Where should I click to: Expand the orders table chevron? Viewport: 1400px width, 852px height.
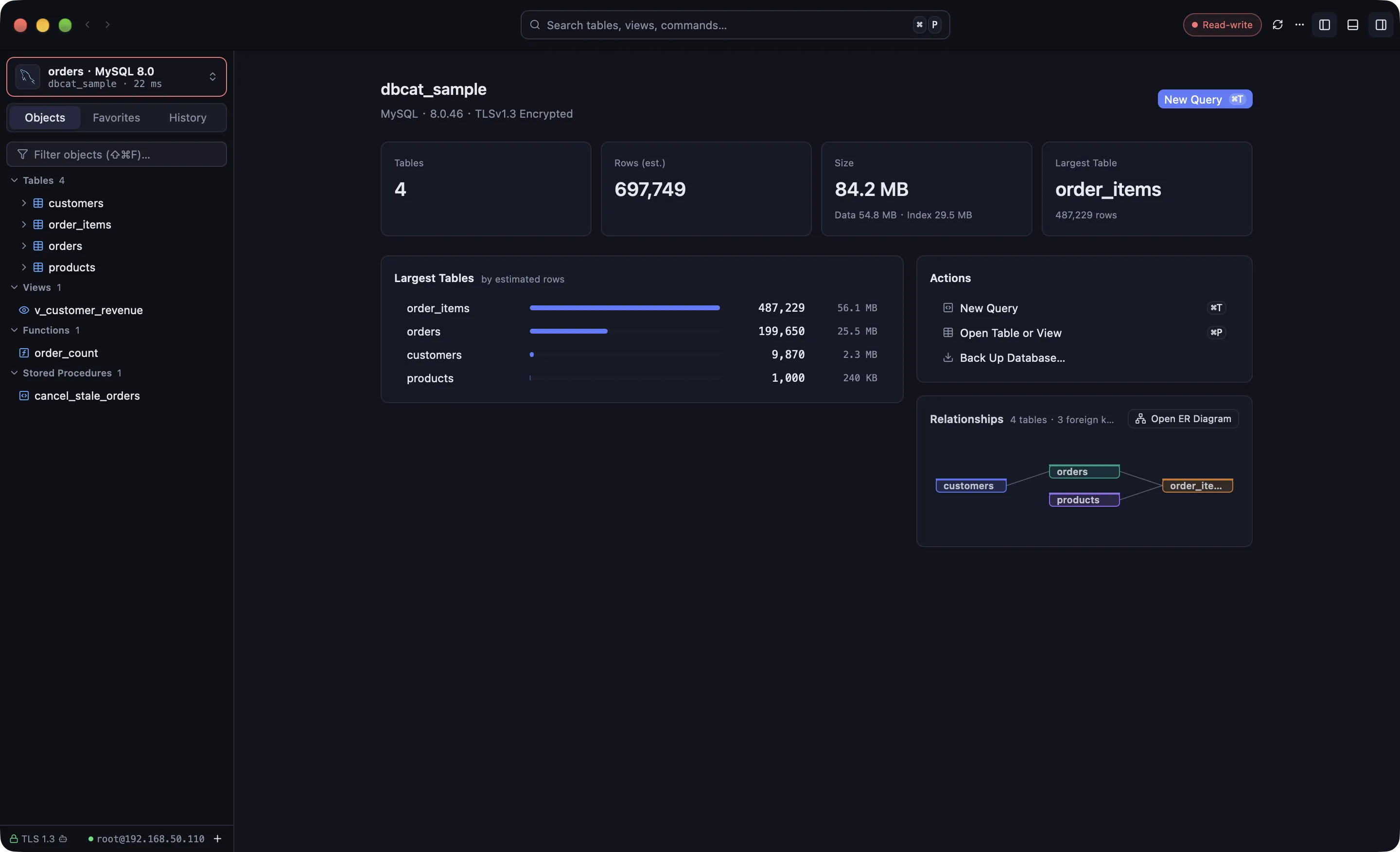coord(24,246)
